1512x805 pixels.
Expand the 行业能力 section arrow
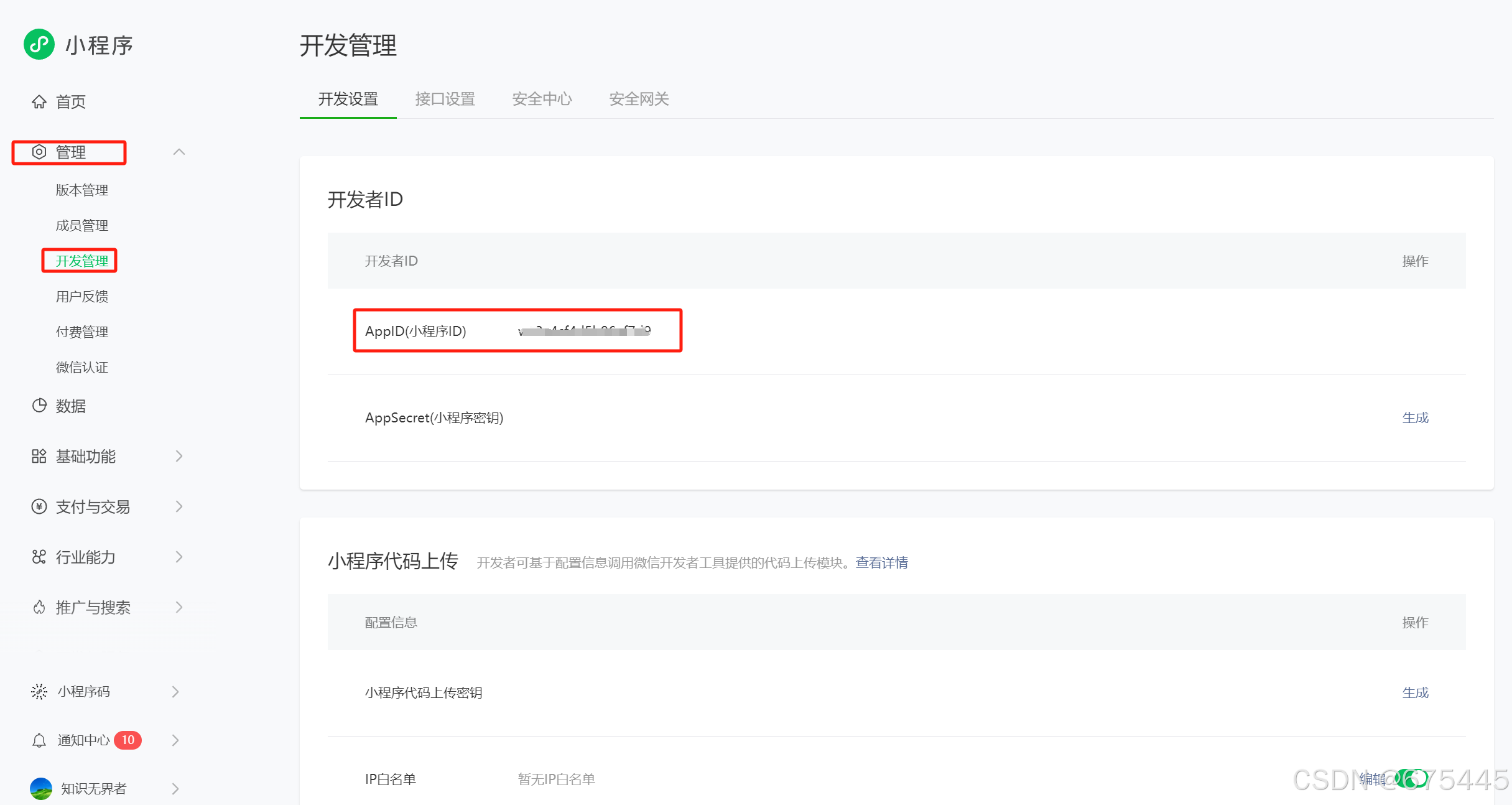(179, 557)
